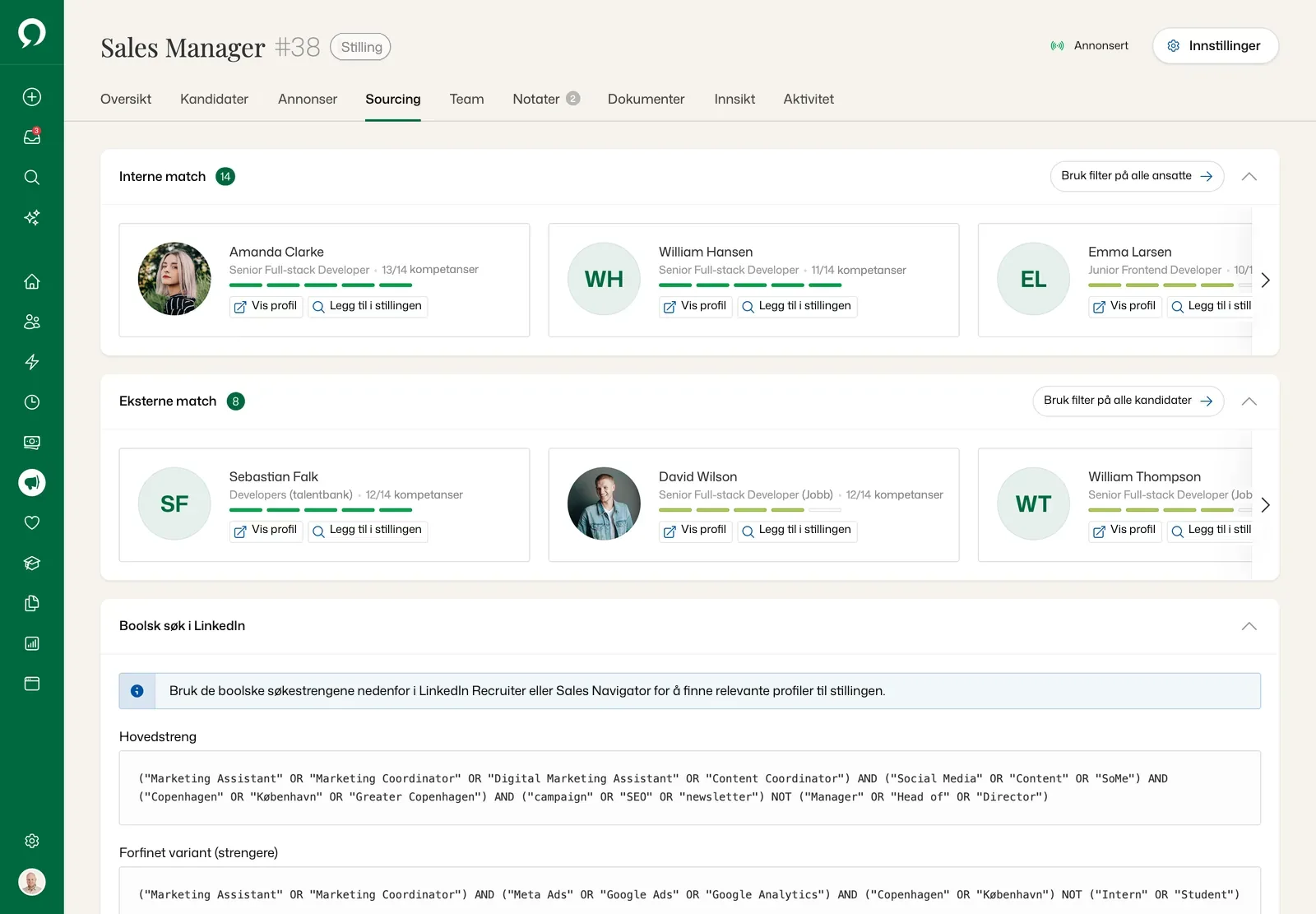1316x914 pixels.
Task: Click the plus create icon in sidebar
Action: point(32,97)
